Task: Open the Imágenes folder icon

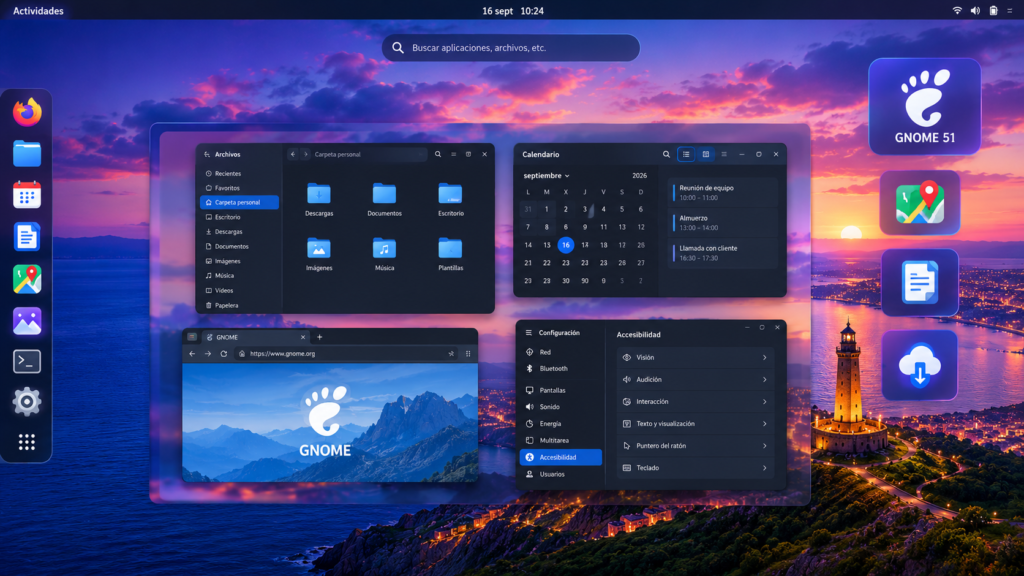Action: 319,249
